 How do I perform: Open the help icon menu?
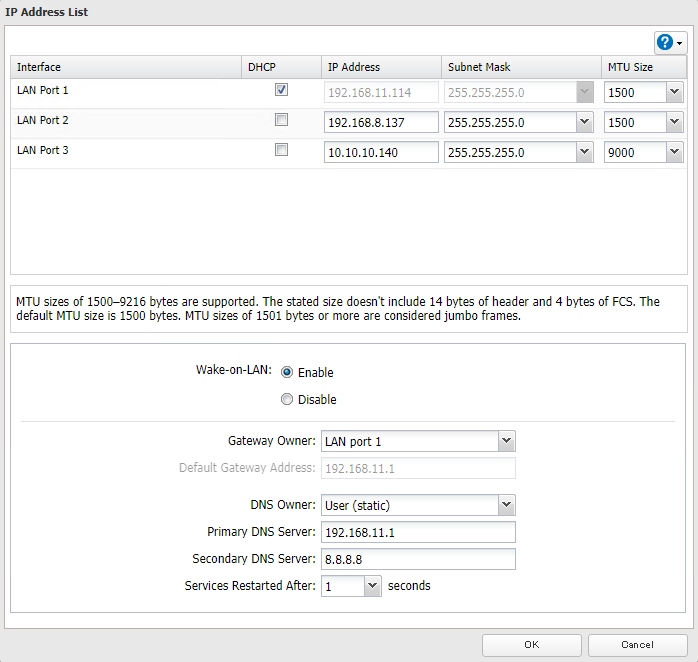(x=670, y=42)
